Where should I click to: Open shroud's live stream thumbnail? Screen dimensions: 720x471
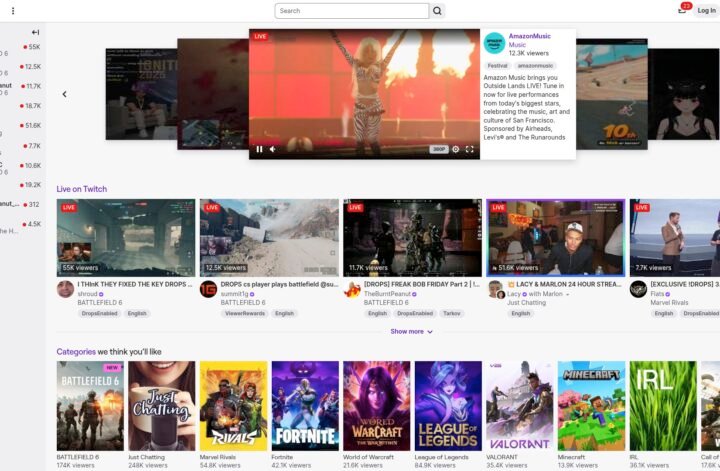pos(126,238)
